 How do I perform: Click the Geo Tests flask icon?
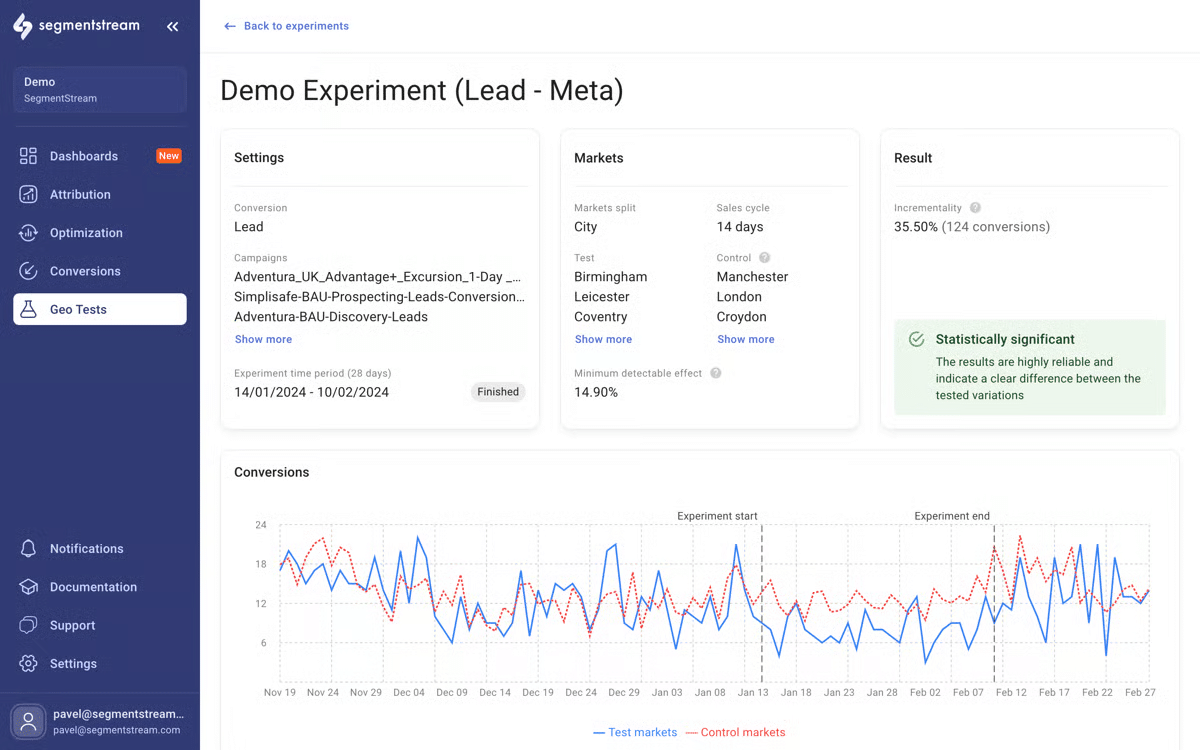[28, 309]
